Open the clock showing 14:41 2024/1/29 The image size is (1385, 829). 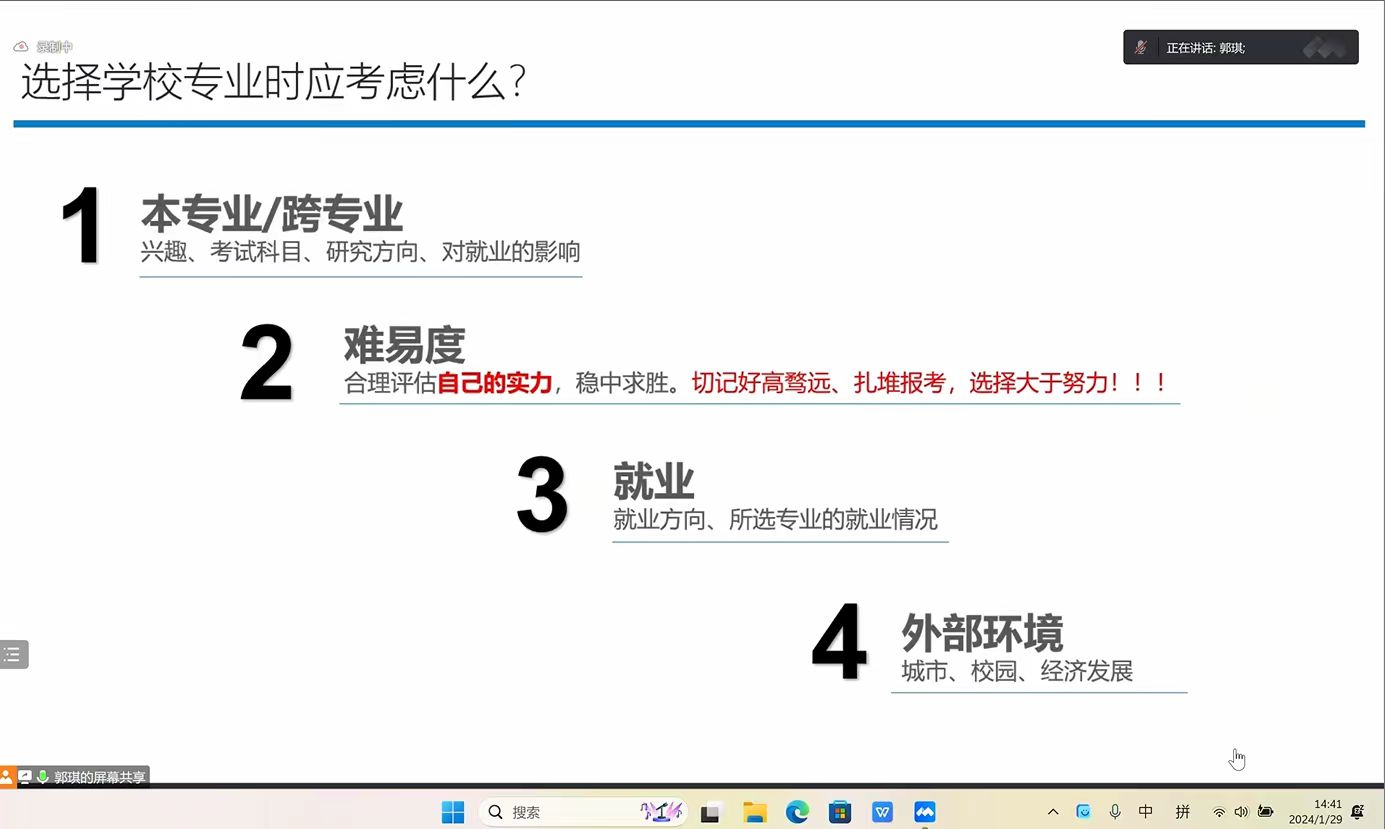tap(1315, 811)
